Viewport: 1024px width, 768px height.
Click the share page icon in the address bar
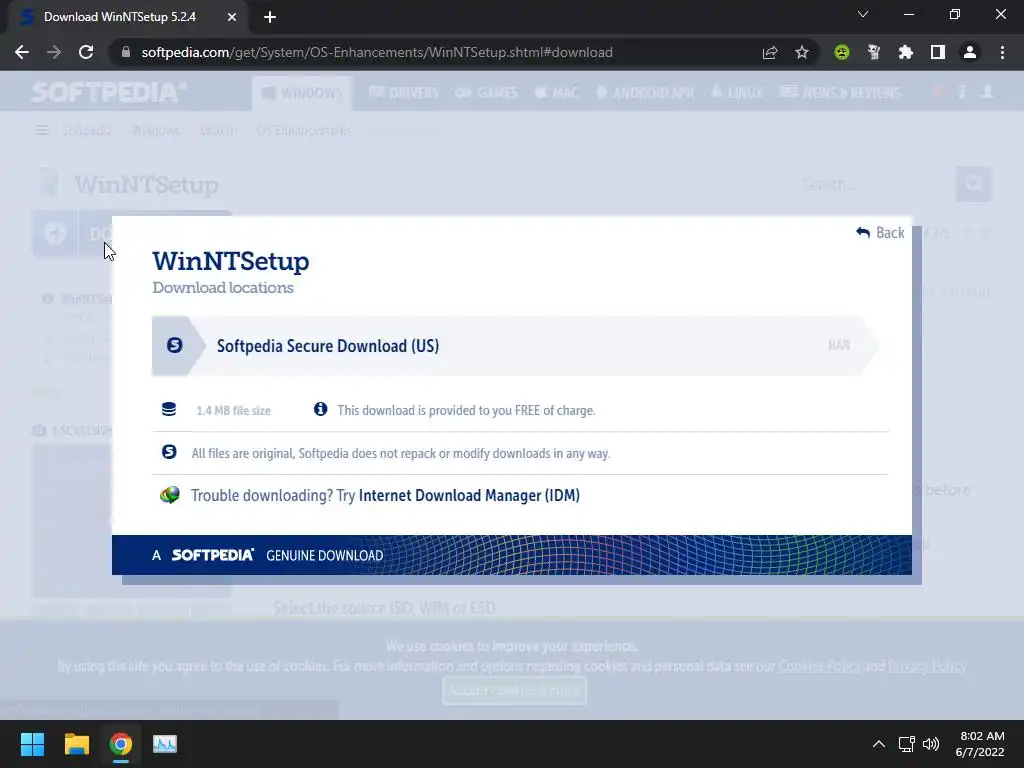point(770,52)
